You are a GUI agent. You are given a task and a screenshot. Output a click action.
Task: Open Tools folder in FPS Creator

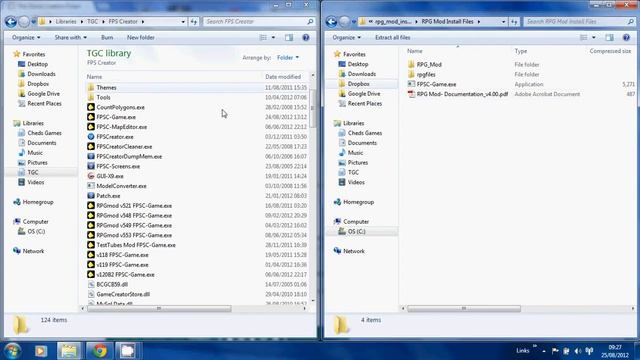click(103, 97)
